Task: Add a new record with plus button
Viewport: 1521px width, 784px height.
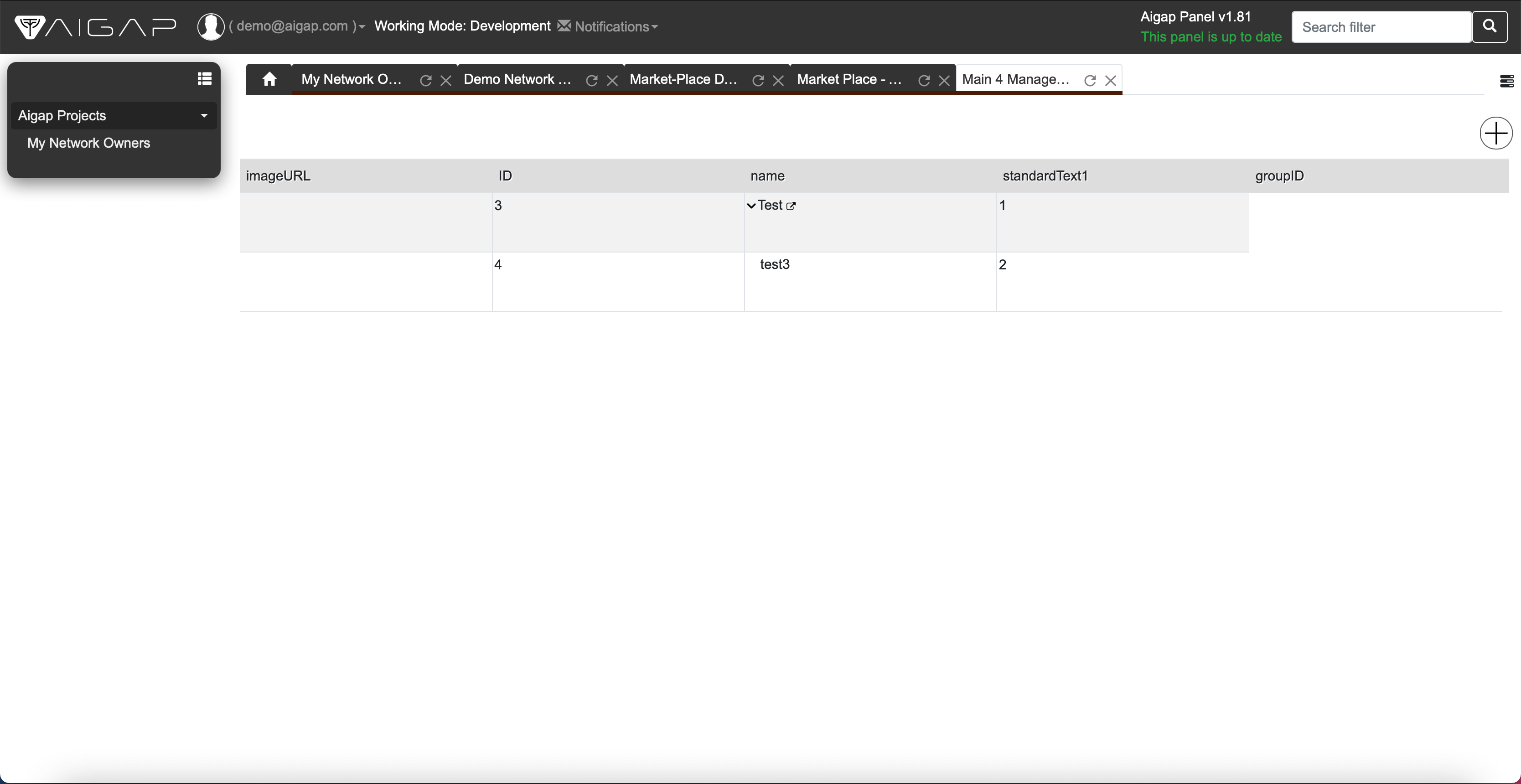Action: (x=1495, y=134)
